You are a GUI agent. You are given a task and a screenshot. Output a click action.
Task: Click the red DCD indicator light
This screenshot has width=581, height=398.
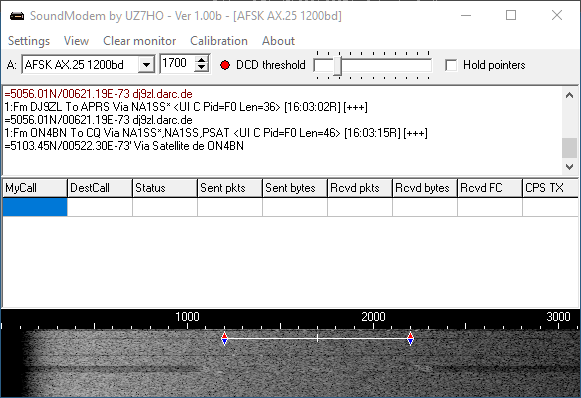click(x=225, y=65)
